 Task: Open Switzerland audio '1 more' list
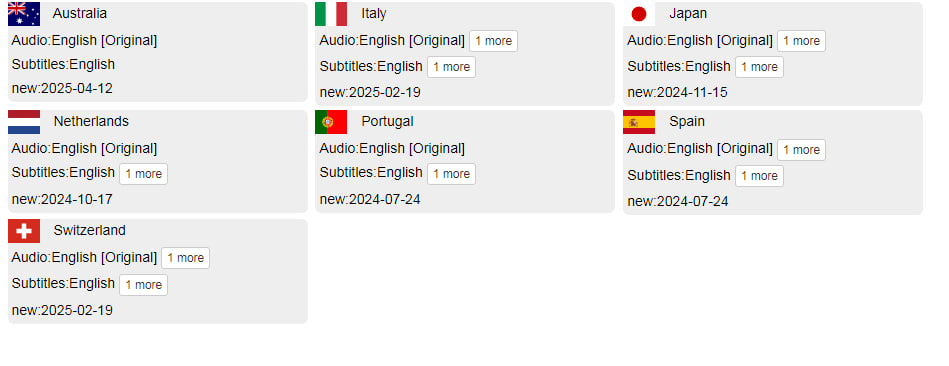tap(185, 258)
